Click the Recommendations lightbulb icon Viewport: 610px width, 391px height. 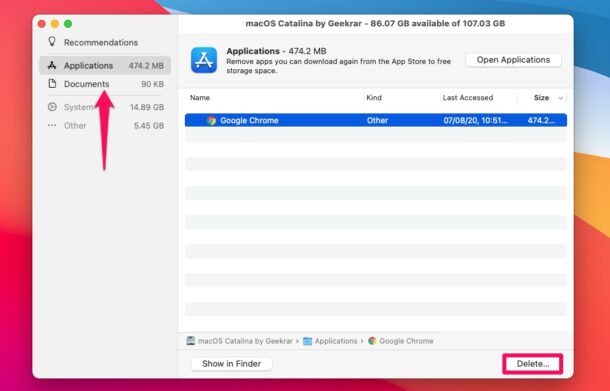coord(52,42)
